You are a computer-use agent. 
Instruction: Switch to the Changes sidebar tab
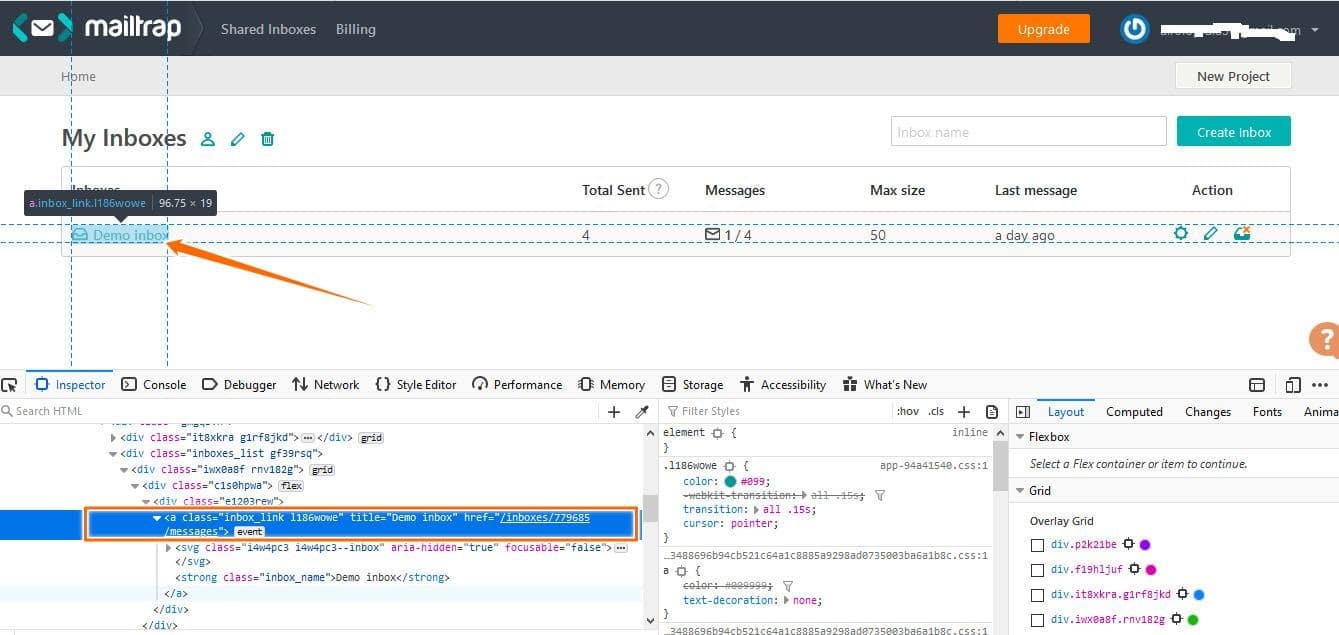pyautogui.click(x=1208, y=412)
